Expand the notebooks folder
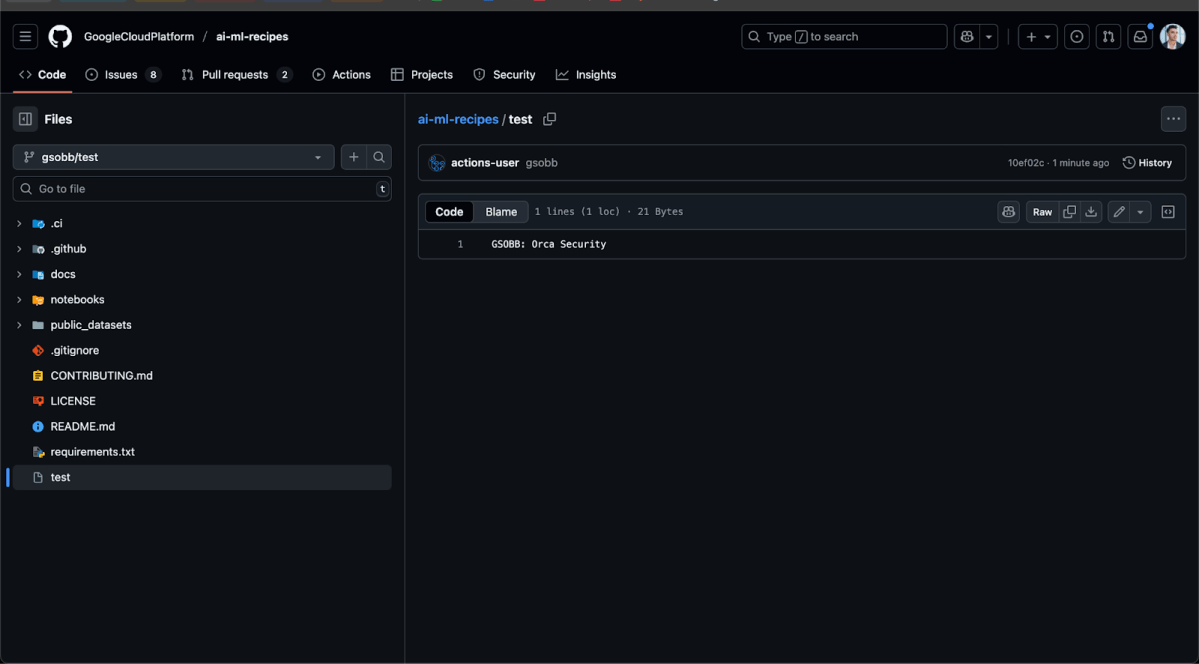 click(x=19, y=300)
